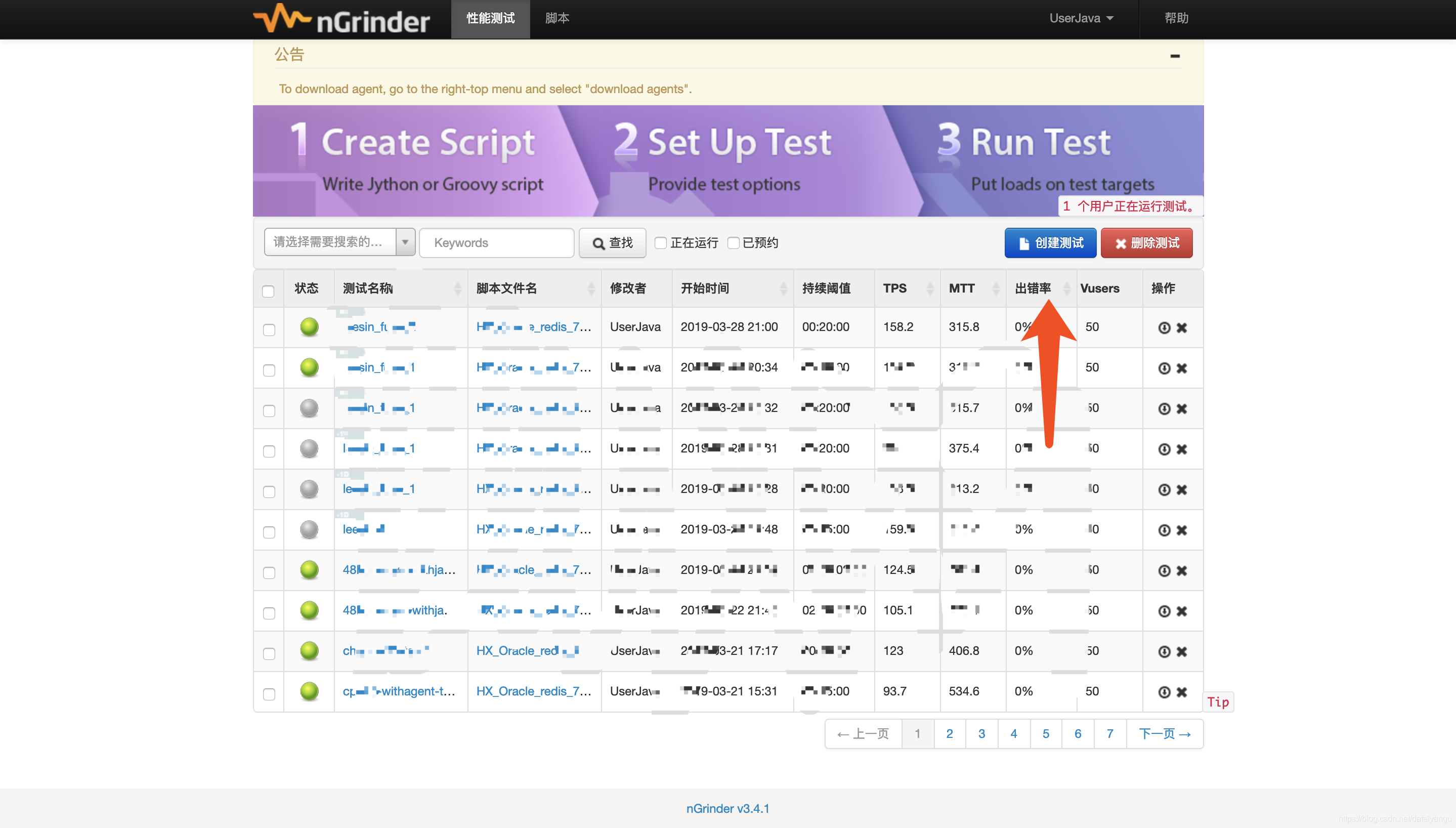
Task: Delete the last row test via its X icon
Action: click(x=1181, y=692)
